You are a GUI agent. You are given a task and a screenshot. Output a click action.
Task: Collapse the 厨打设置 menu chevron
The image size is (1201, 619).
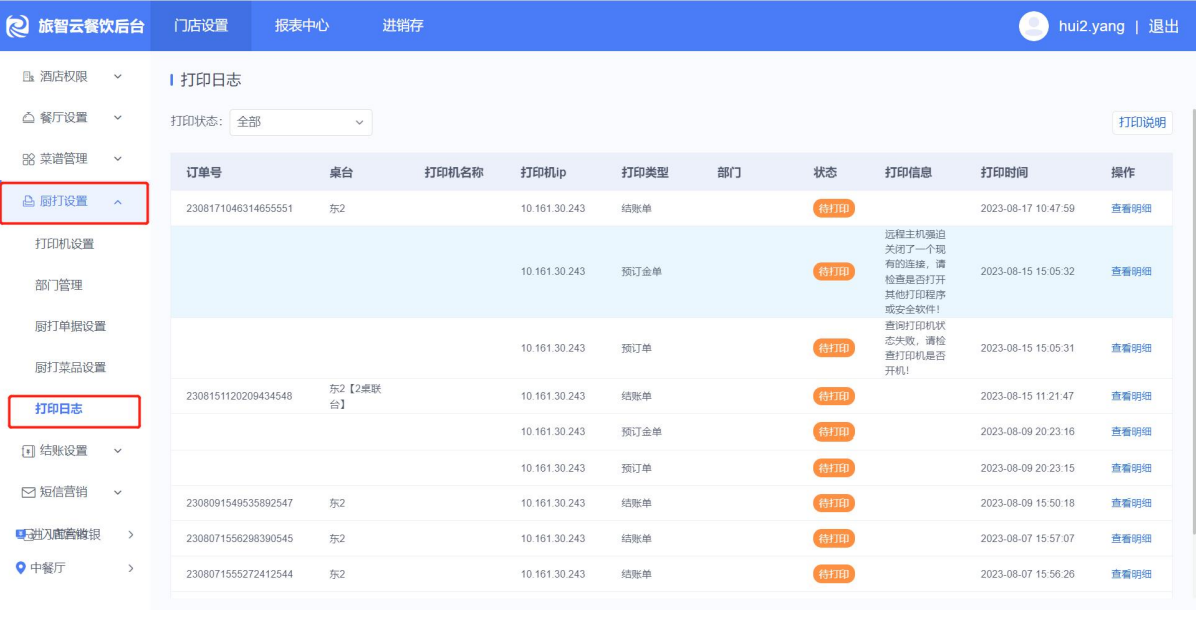point(118,202)
